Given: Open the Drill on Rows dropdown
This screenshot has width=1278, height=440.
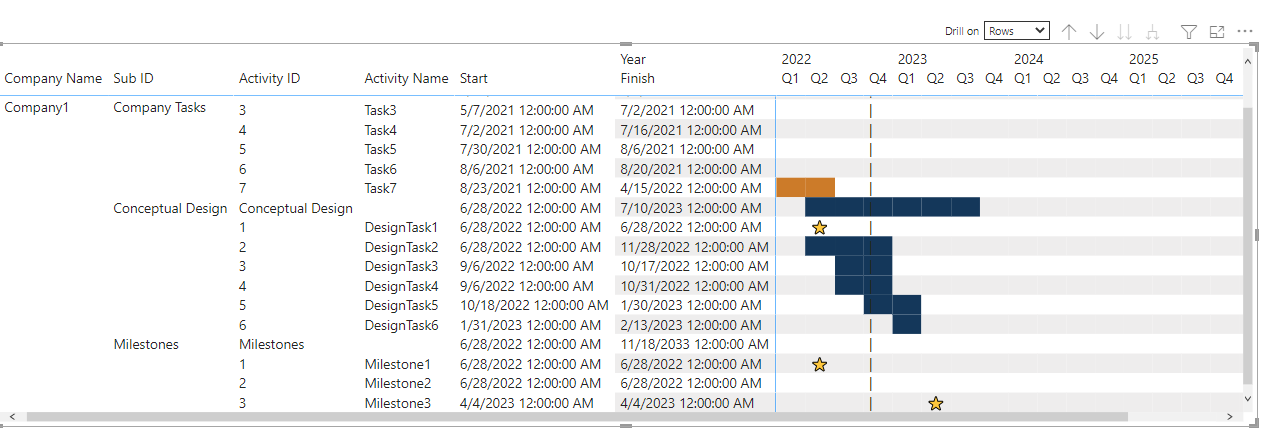Looking at the screenshot, I should [x=1016, y=31].
